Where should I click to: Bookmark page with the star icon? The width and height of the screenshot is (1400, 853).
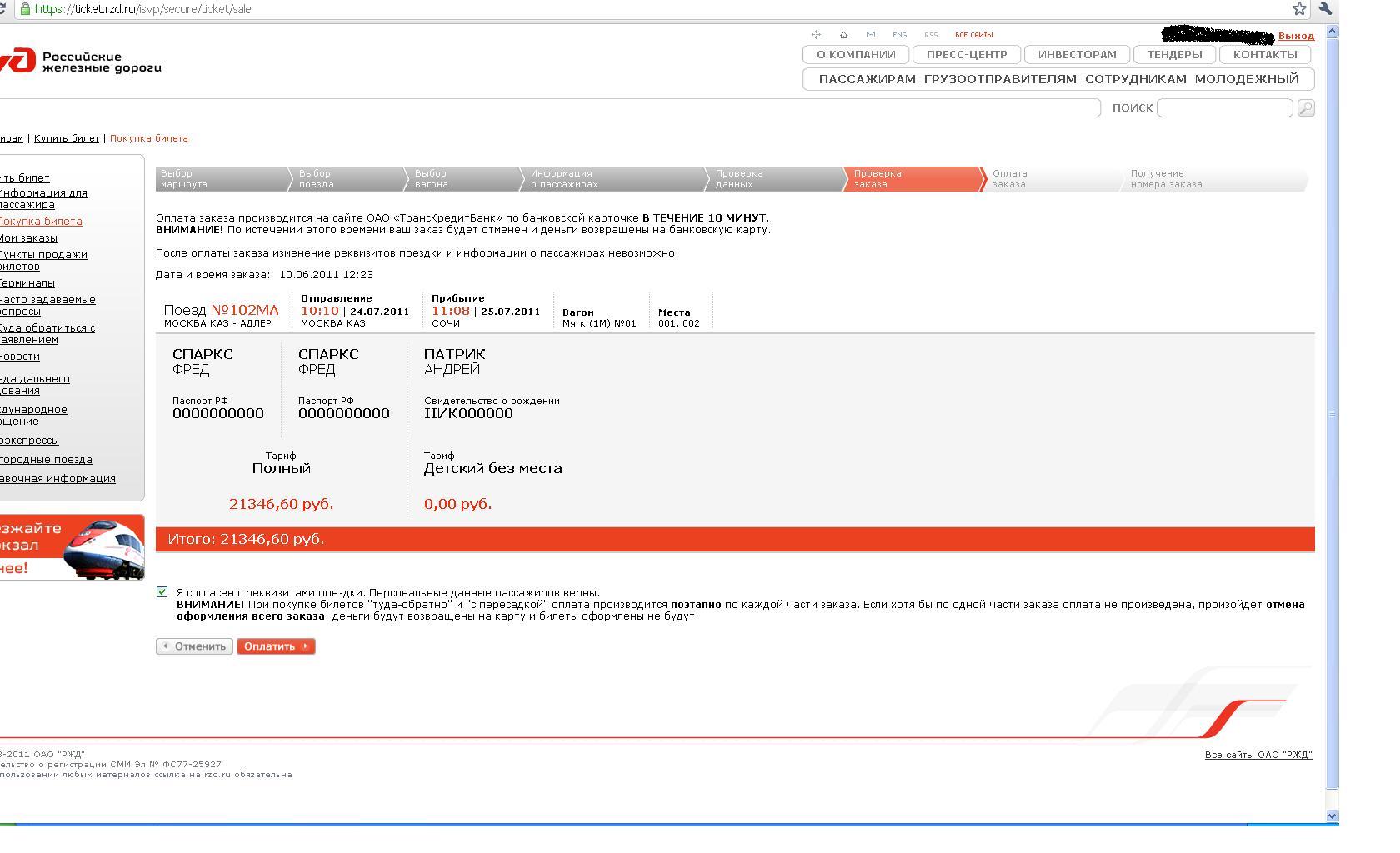(1299, 9)
